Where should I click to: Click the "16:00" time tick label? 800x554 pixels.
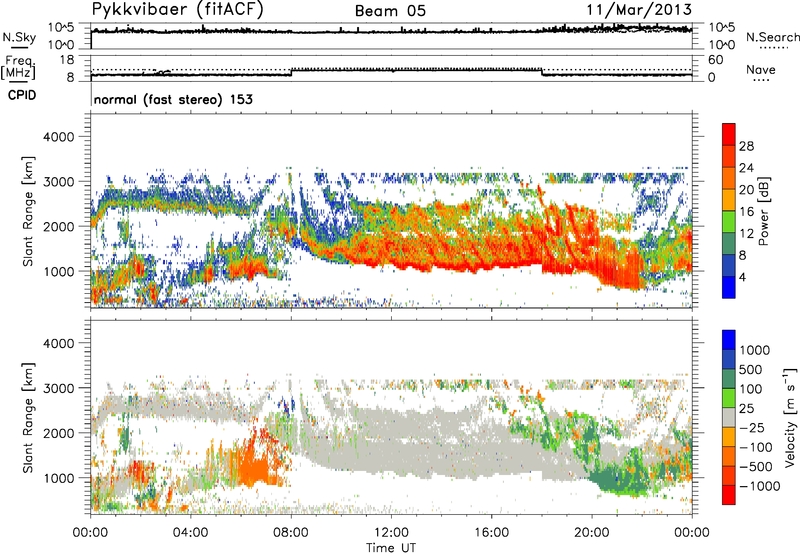(491, 533)
